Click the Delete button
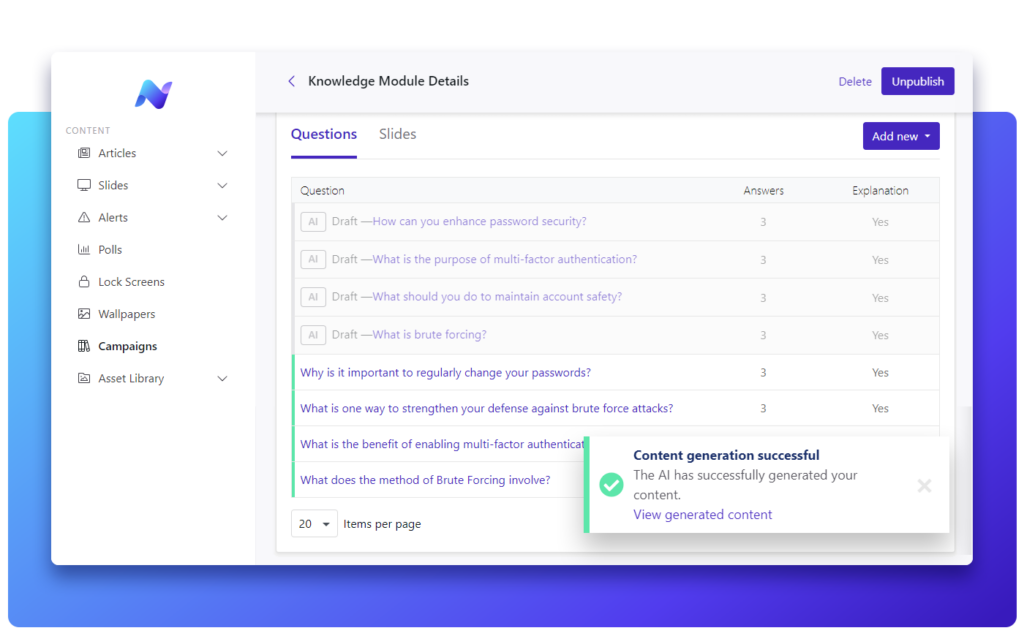The width and height of the screenshot is (1024, 636). [855, 81]
